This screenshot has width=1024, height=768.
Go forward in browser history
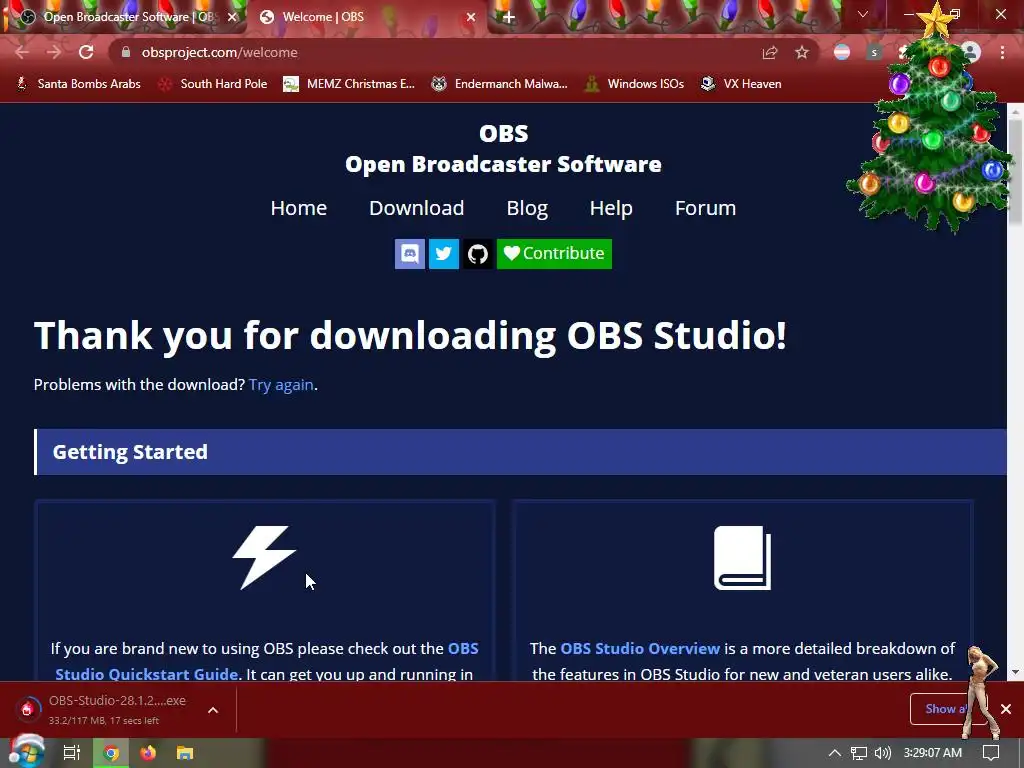pyautogui.click(x=54, y=52)
